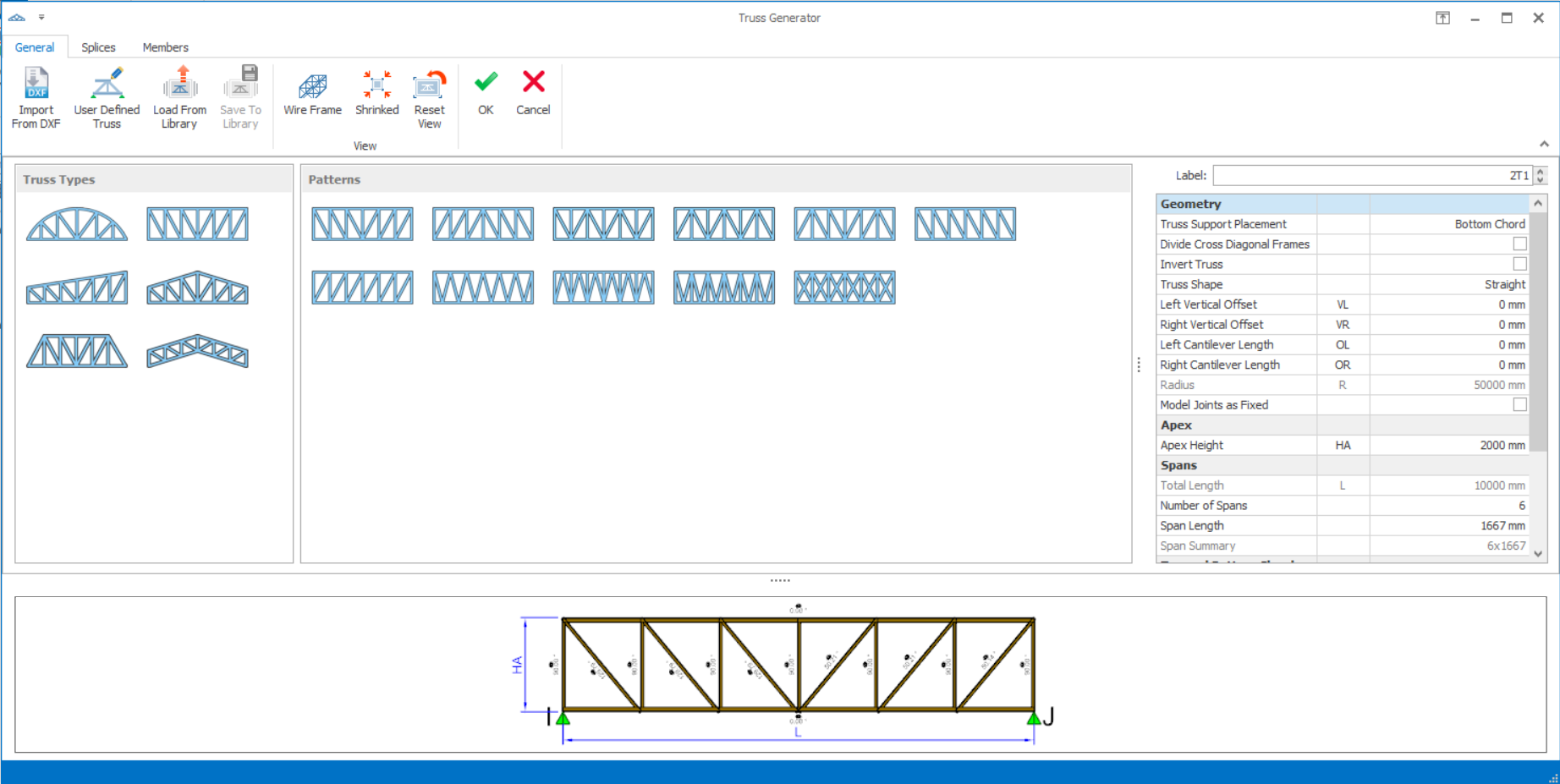
Task: Select the cross-diagonal X pattern thumbnail
Action: click(844, 288)
